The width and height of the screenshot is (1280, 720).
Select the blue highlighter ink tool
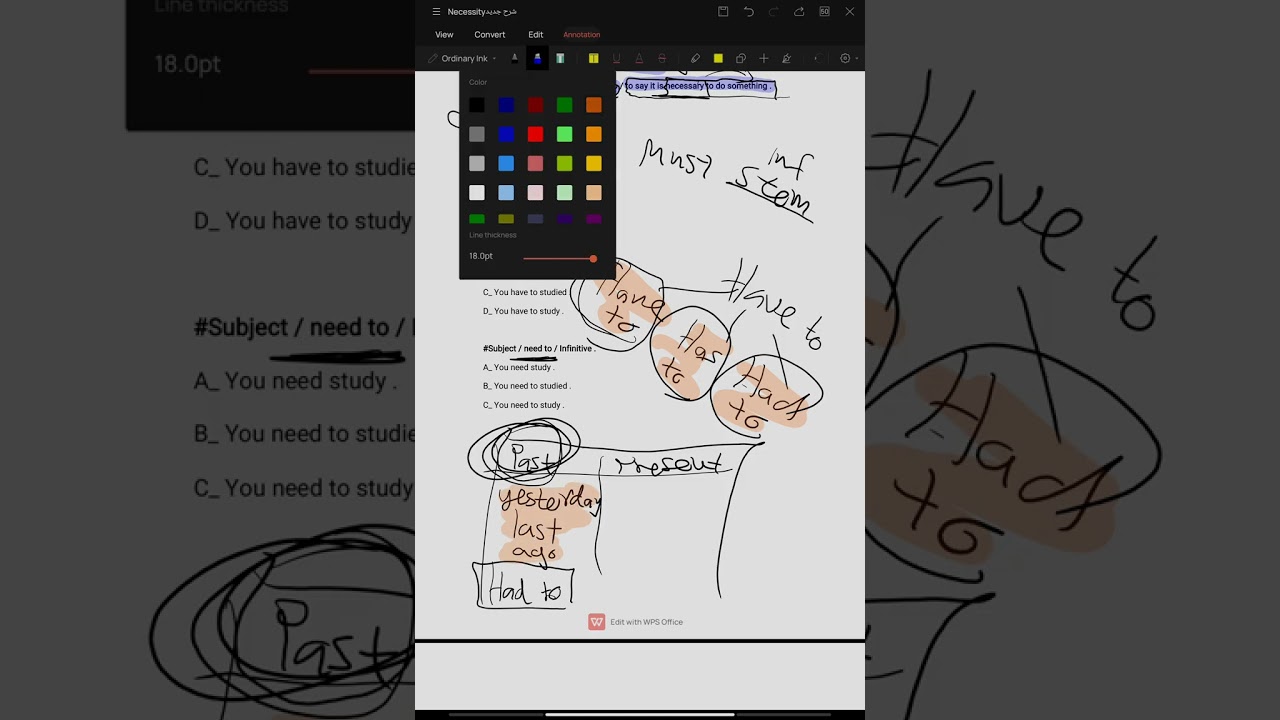[x=537, y=58]
